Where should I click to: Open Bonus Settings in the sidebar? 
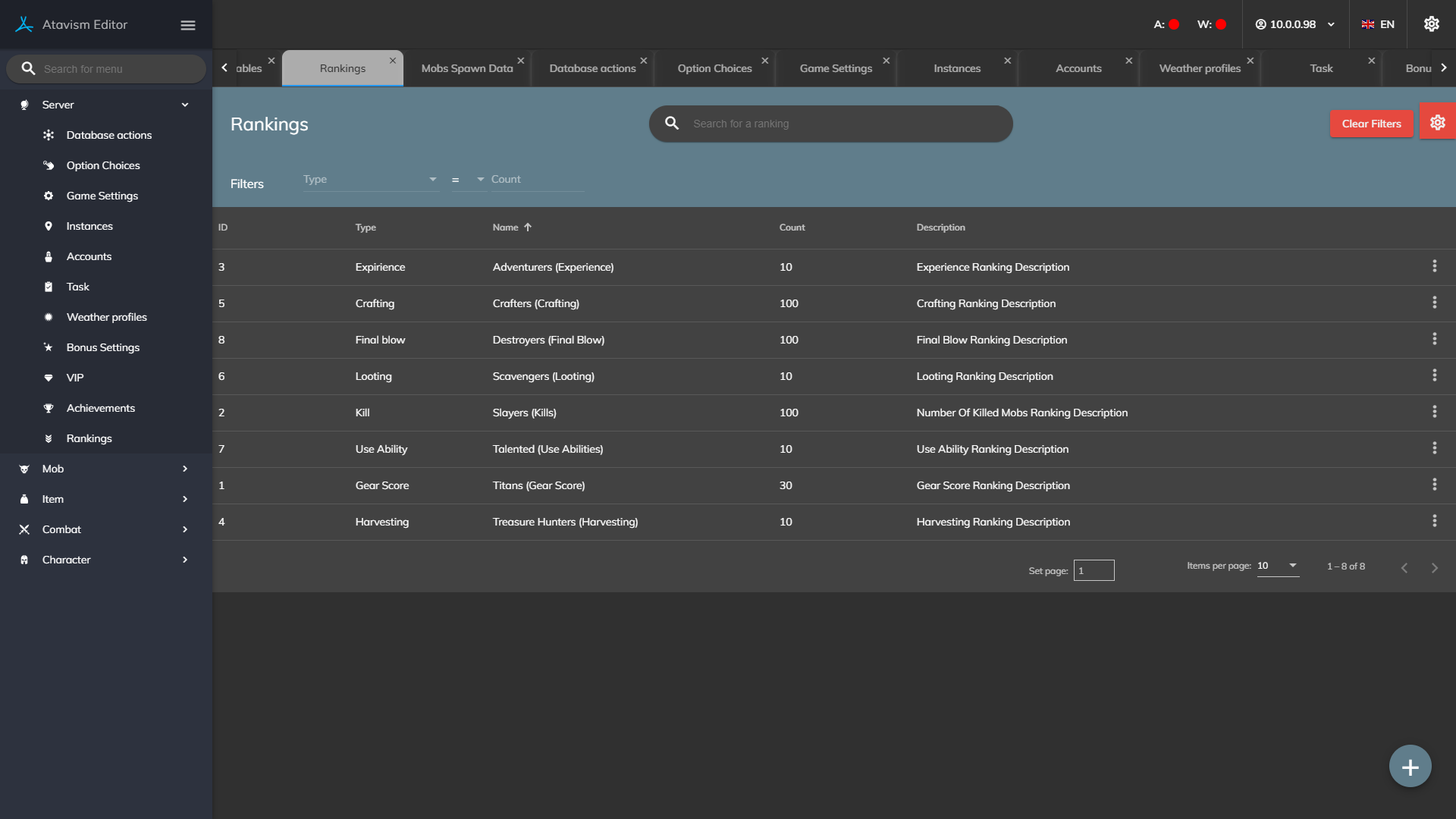(x=103, y=347)
